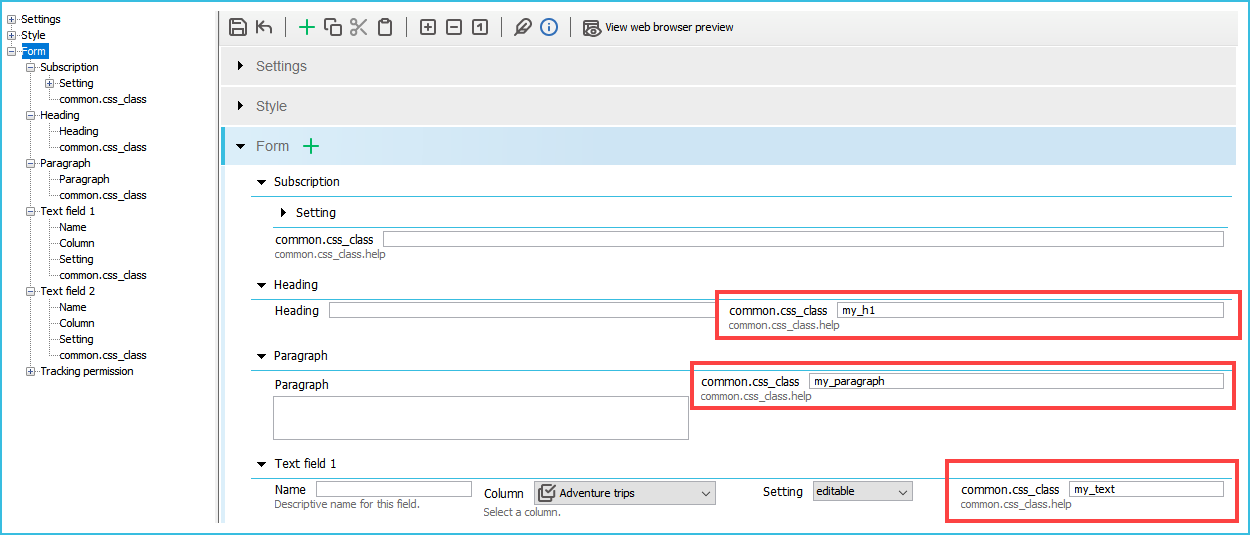This screenshot has height=535, width=1250.
Task: Click the 'Select a column.' hint text
Action: pyautogui.click(x=522, y=512)
